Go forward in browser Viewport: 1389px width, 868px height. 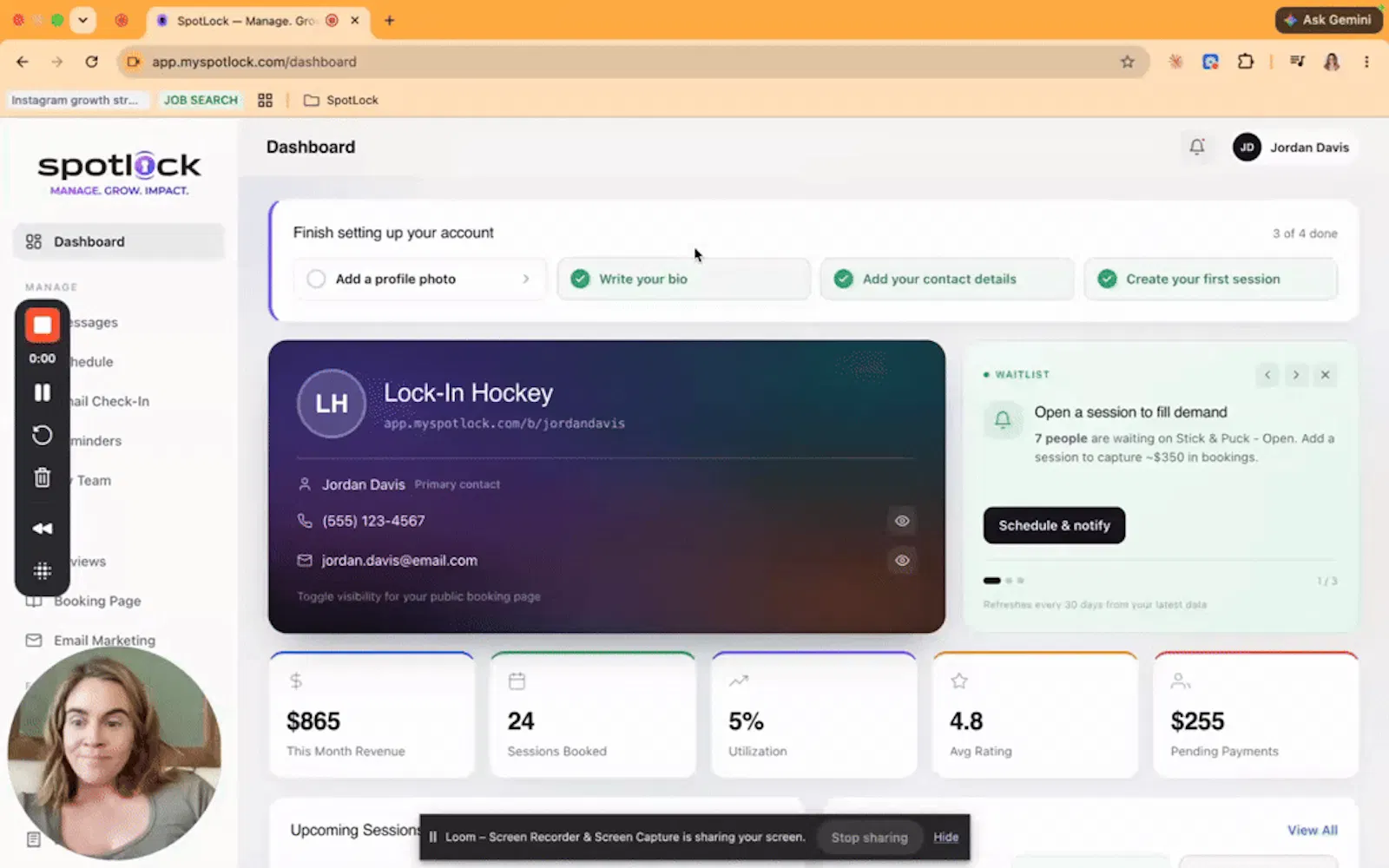(x=57, y=62)
